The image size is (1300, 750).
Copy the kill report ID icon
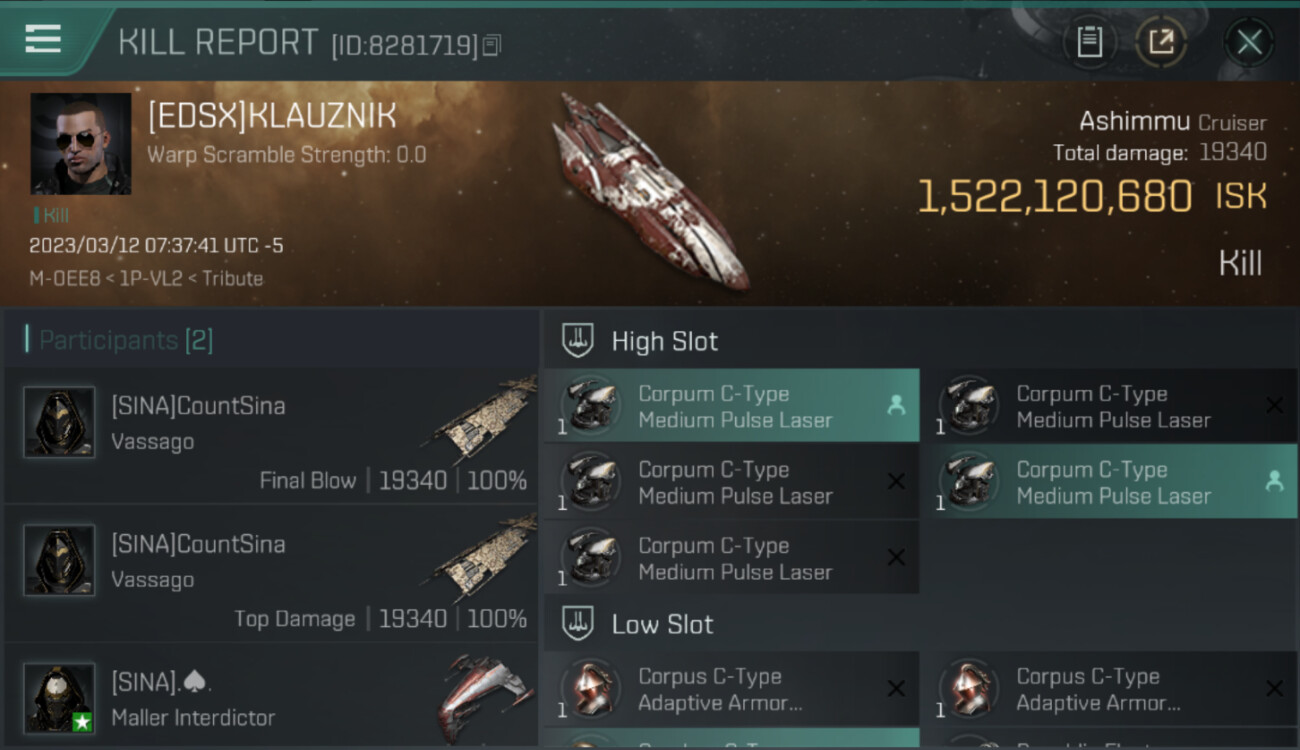pos(492,46)
